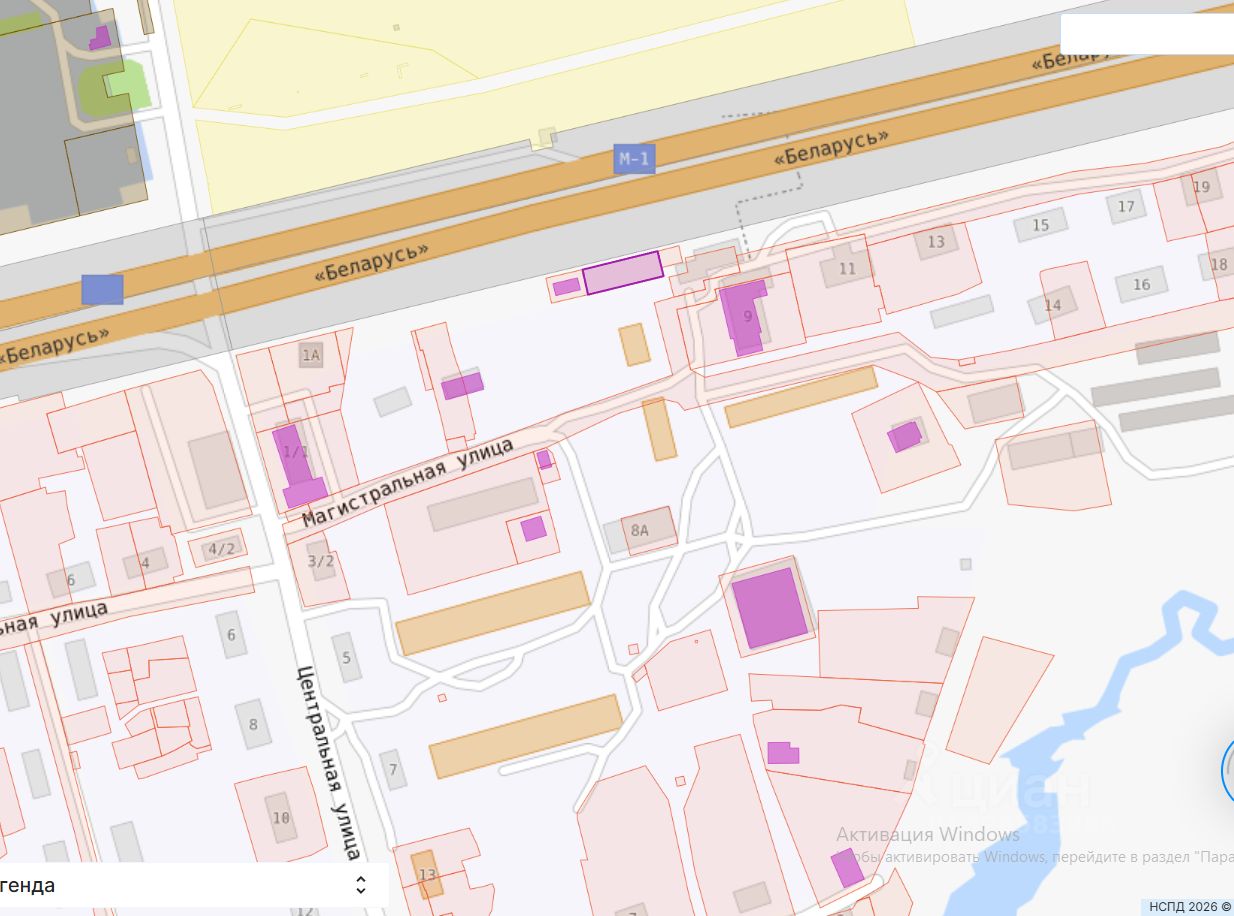Click the M-1 highway shield marker
Viewport: 1234px width, 916px height.
[x=634, y=159]
